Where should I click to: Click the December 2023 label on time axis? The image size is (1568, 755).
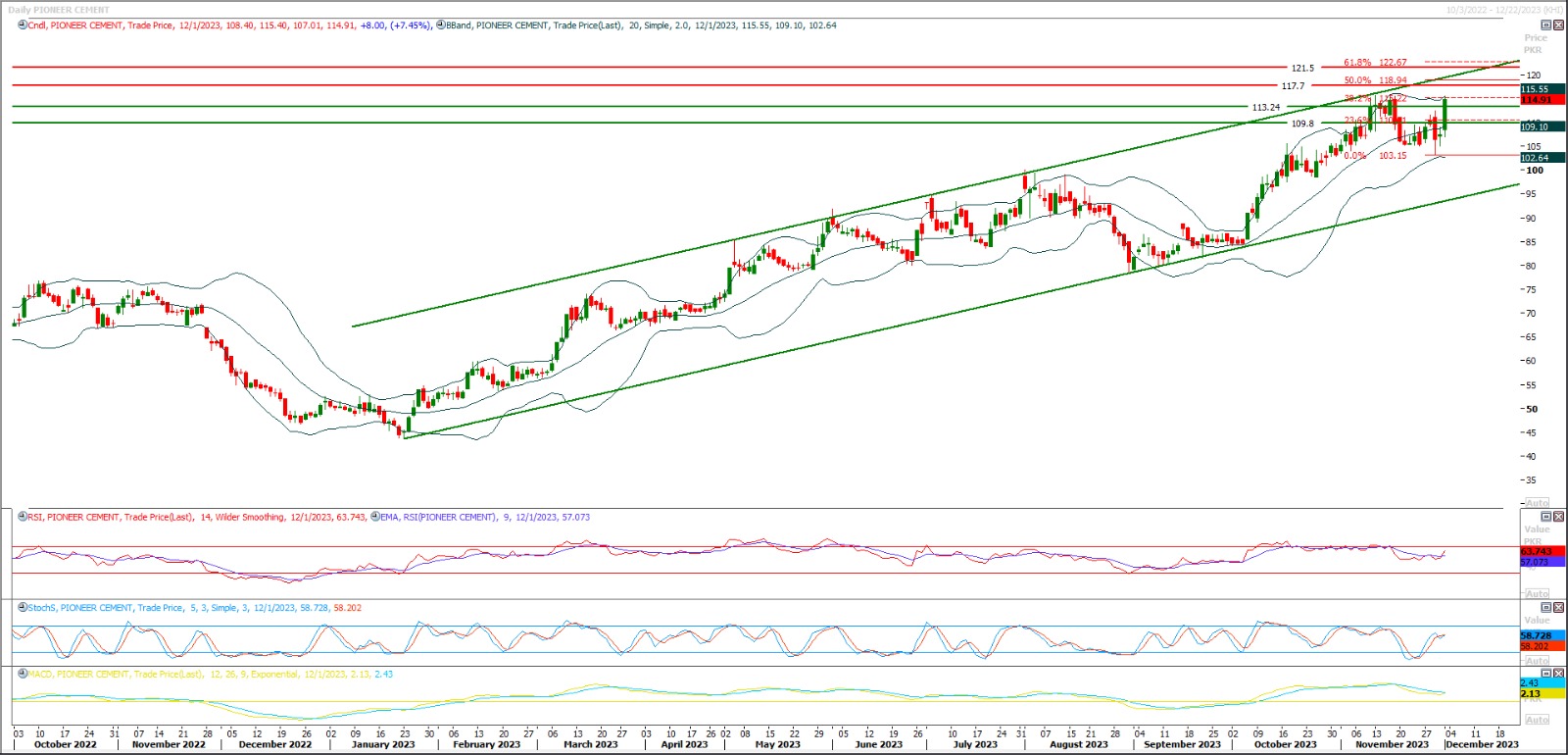1482,744
